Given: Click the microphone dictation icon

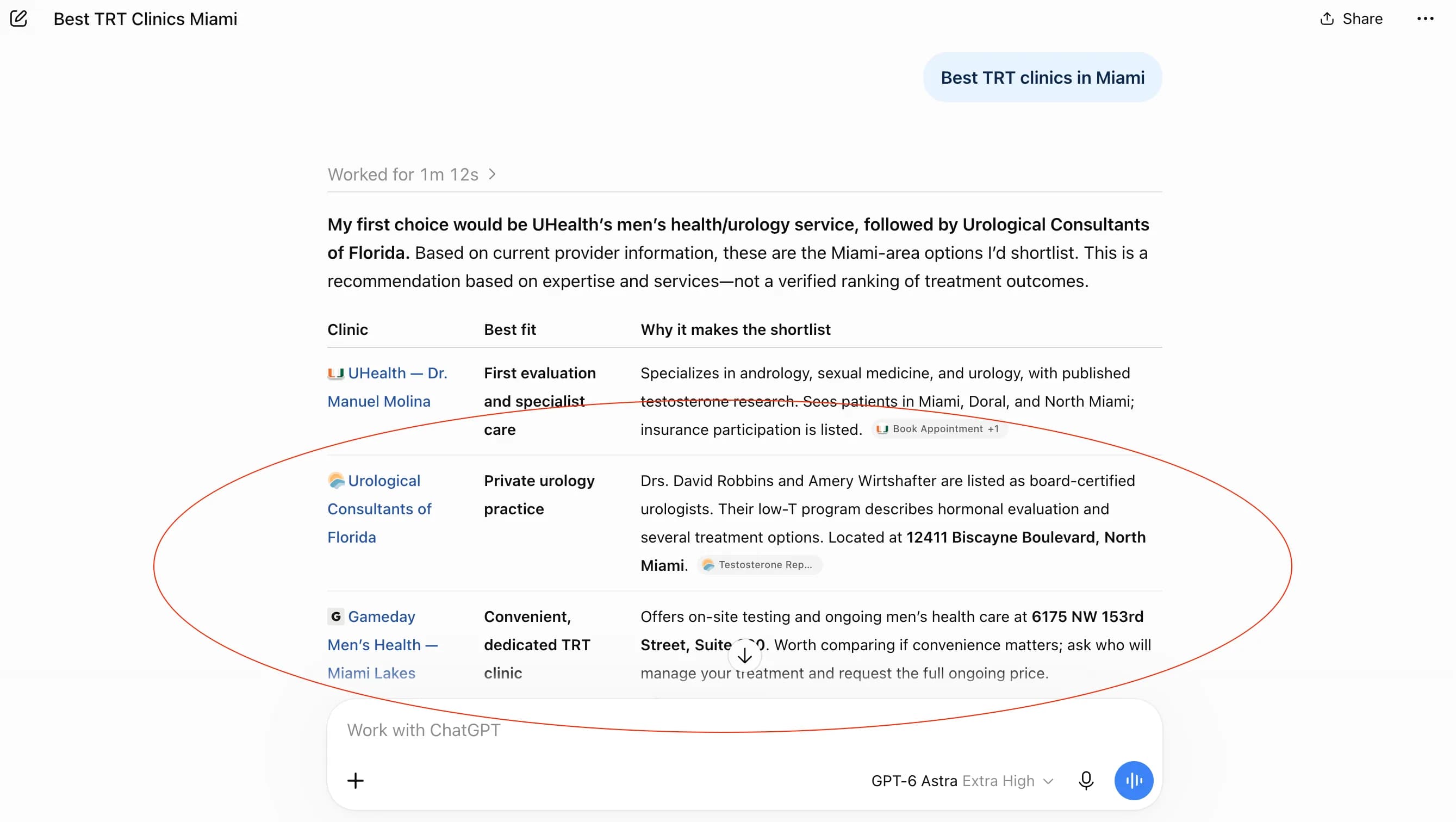Looking at the screenshot, I should [x=1086, y=781].
